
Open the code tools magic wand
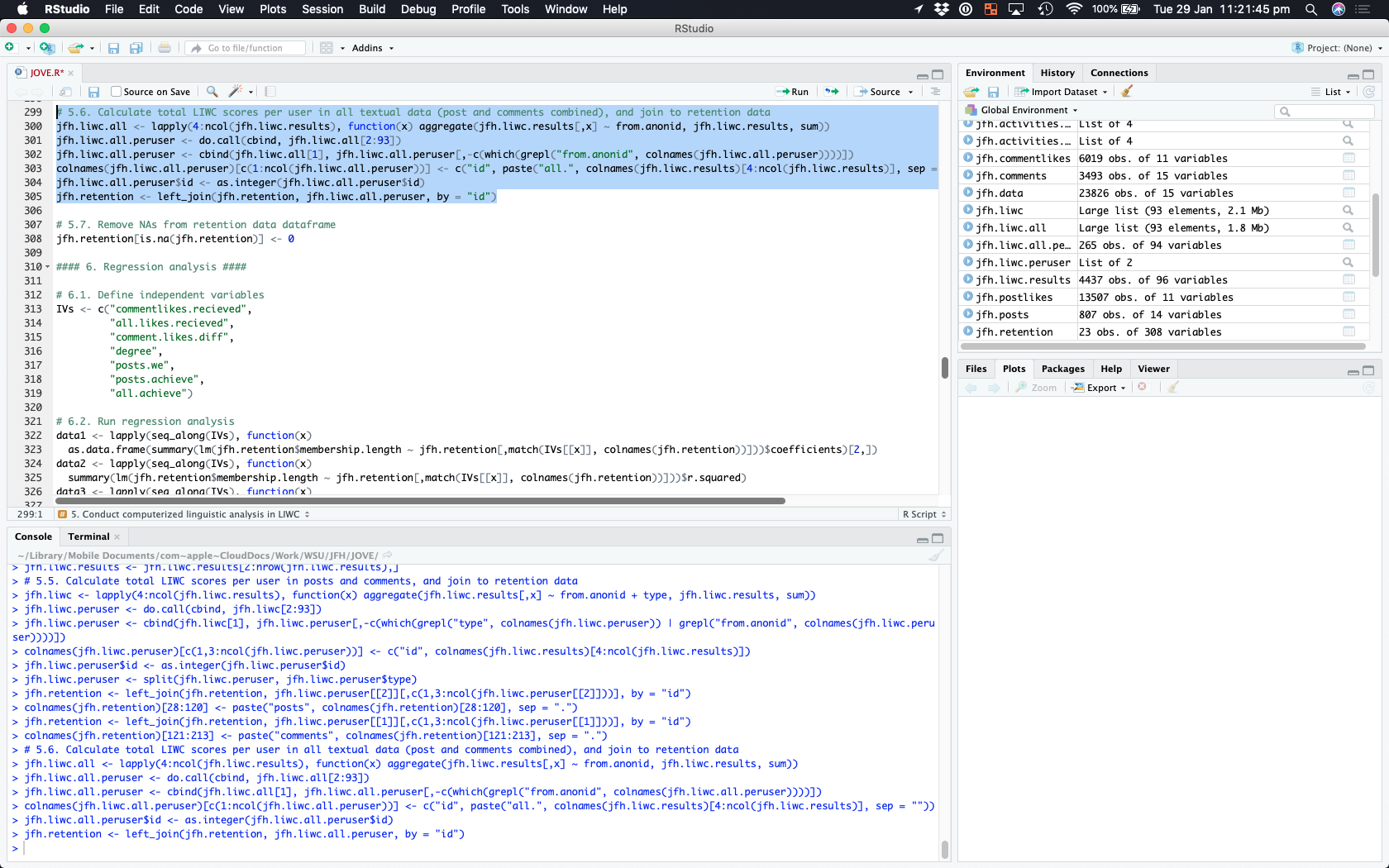(x=236, y=92)
